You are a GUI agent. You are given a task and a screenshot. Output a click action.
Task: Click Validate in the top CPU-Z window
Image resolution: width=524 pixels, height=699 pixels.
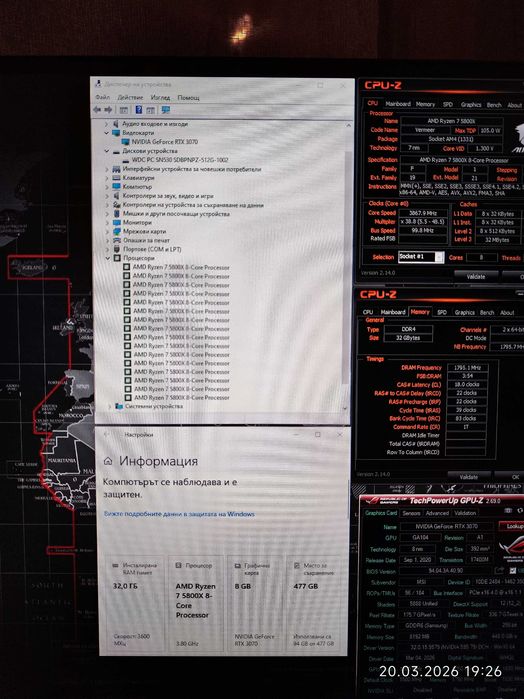point(476,276)
